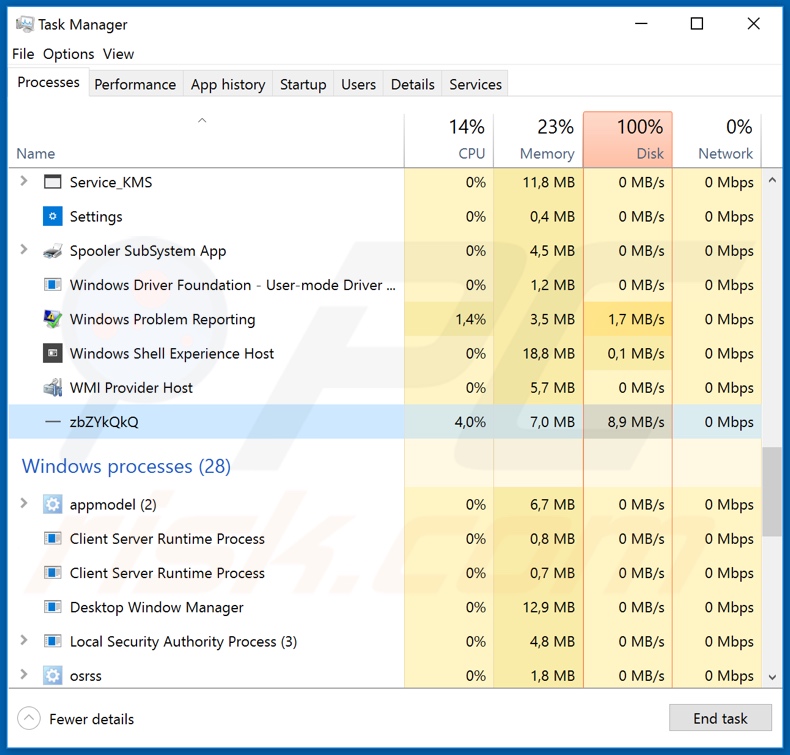Click the Desktop Window Manager icon
Screen dimensions: 790x755
click(52, 607)
